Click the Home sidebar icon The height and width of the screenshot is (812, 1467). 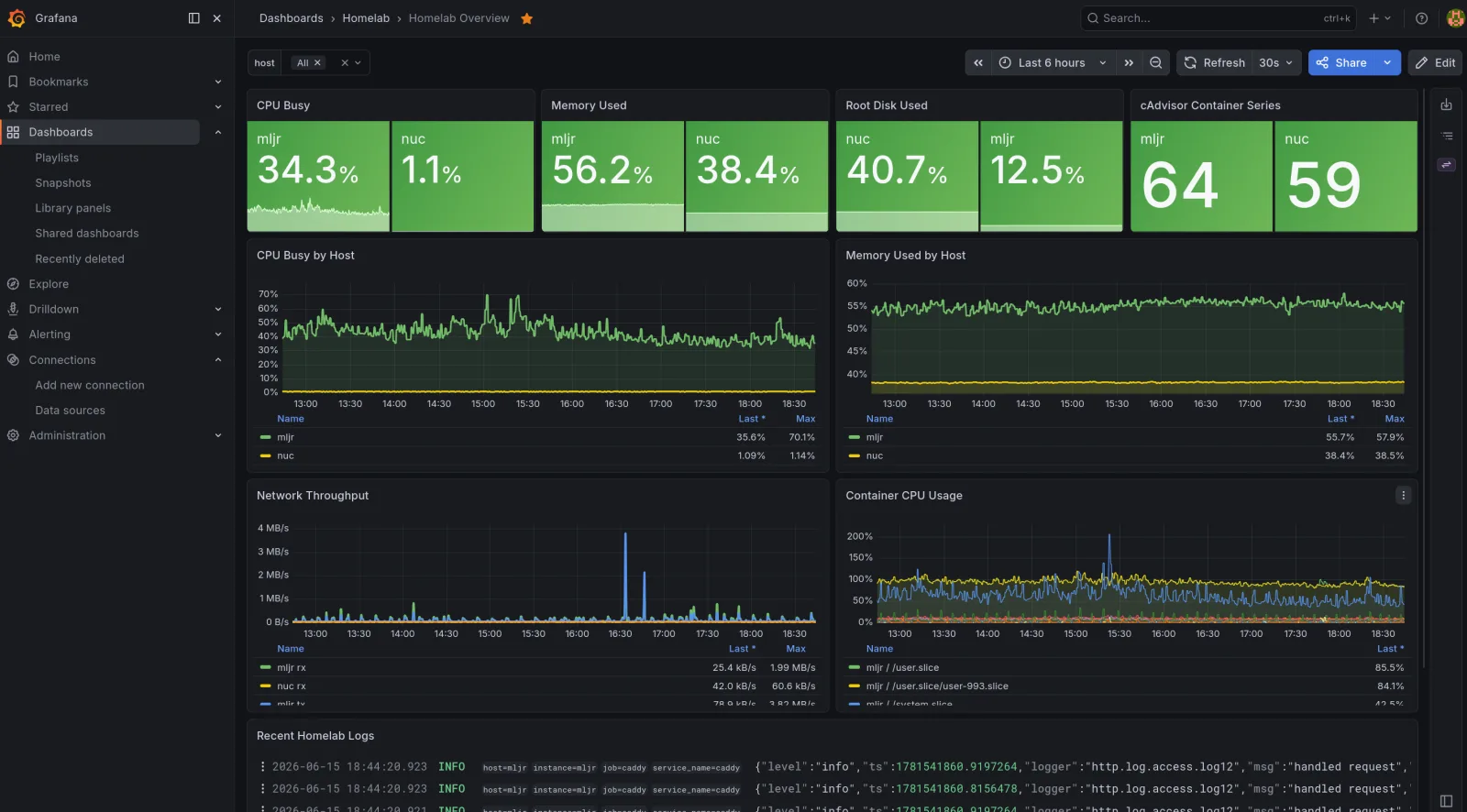point(13,57)
